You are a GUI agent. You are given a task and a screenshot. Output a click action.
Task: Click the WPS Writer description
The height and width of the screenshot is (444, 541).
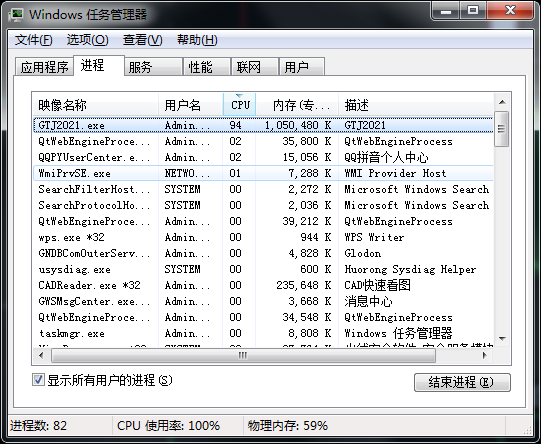374,237
